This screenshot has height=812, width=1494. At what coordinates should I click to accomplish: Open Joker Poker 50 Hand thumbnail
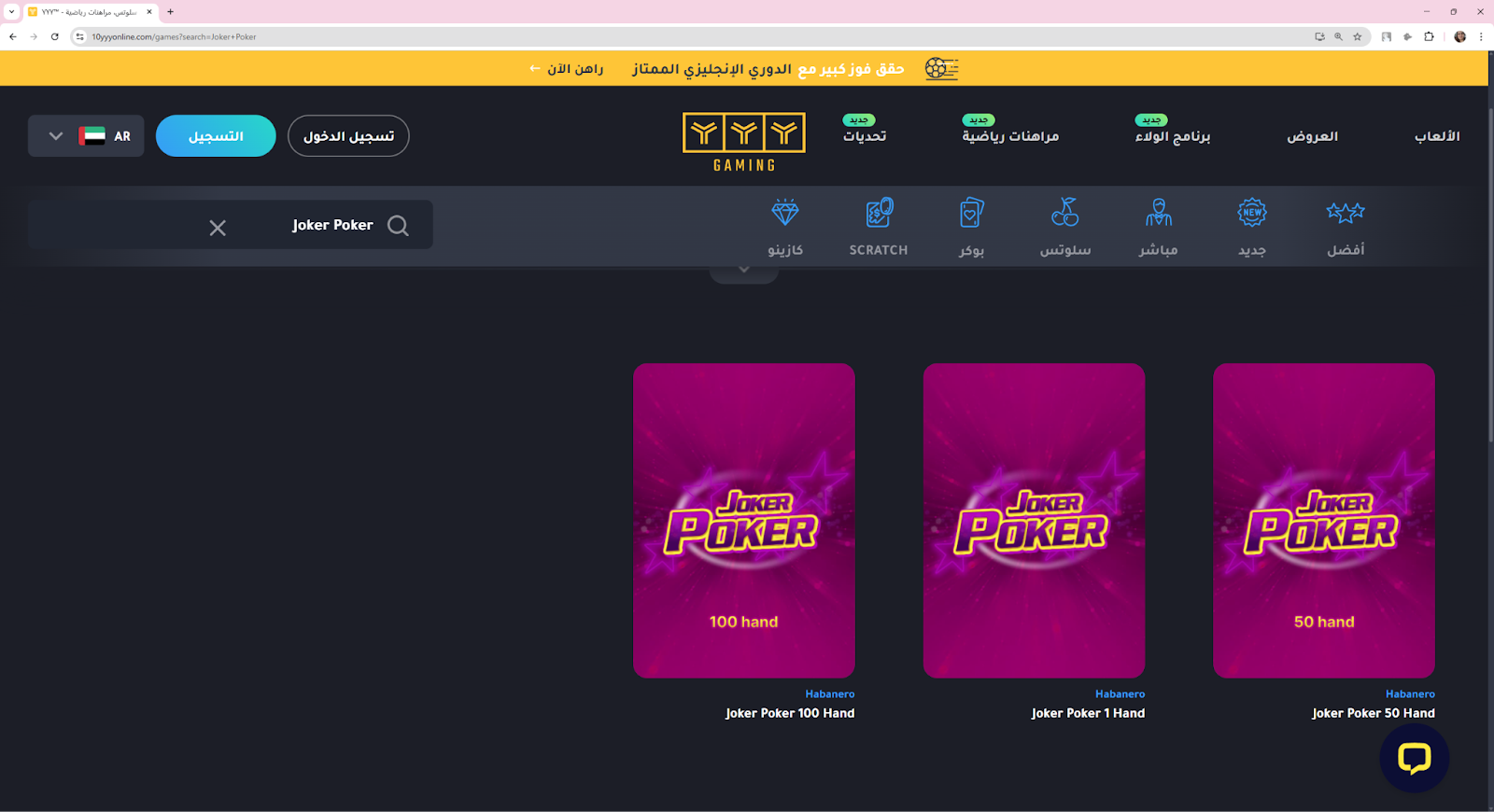1324,521
